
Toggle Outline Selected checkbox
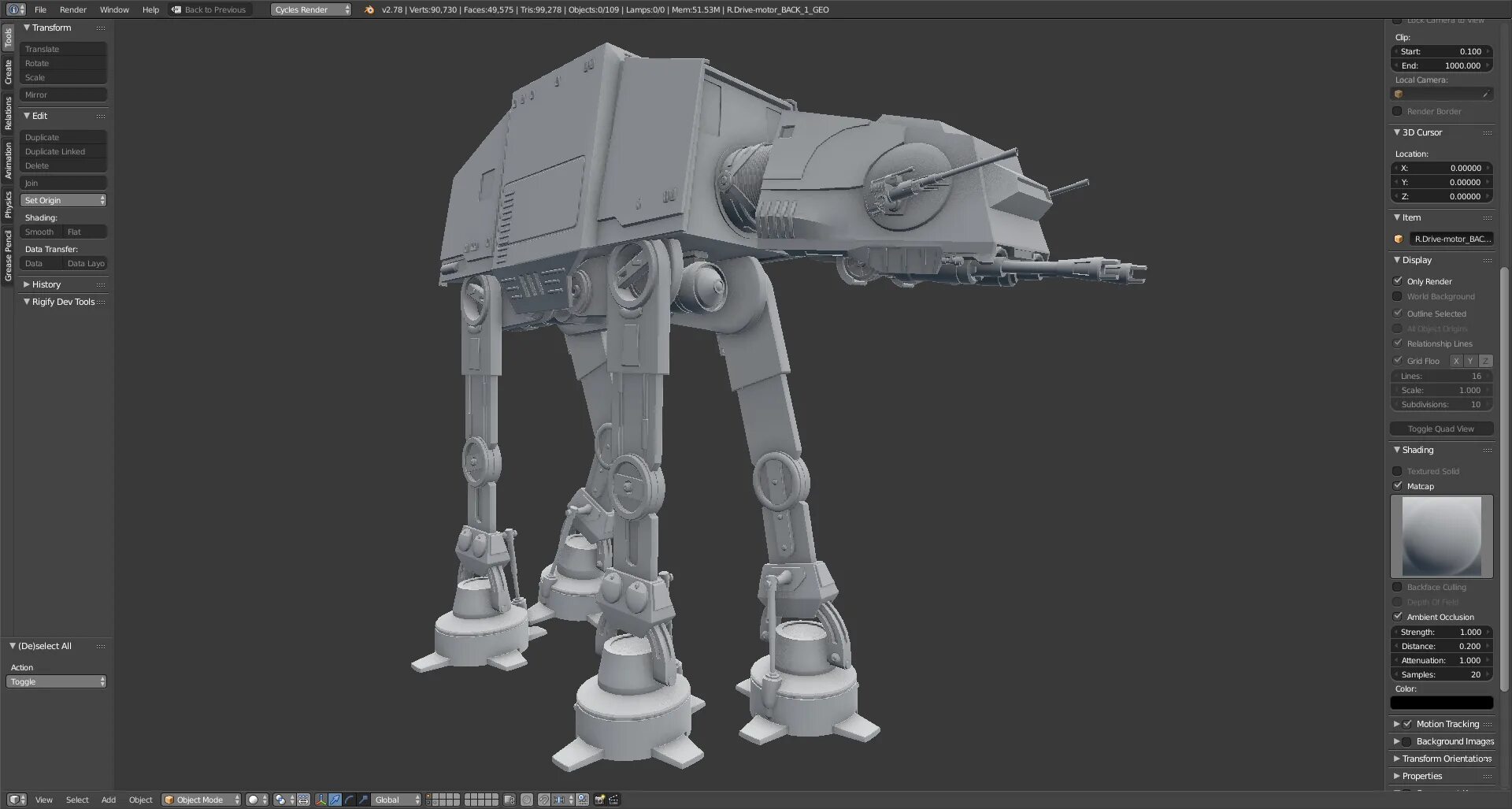tap(1398, 314)
